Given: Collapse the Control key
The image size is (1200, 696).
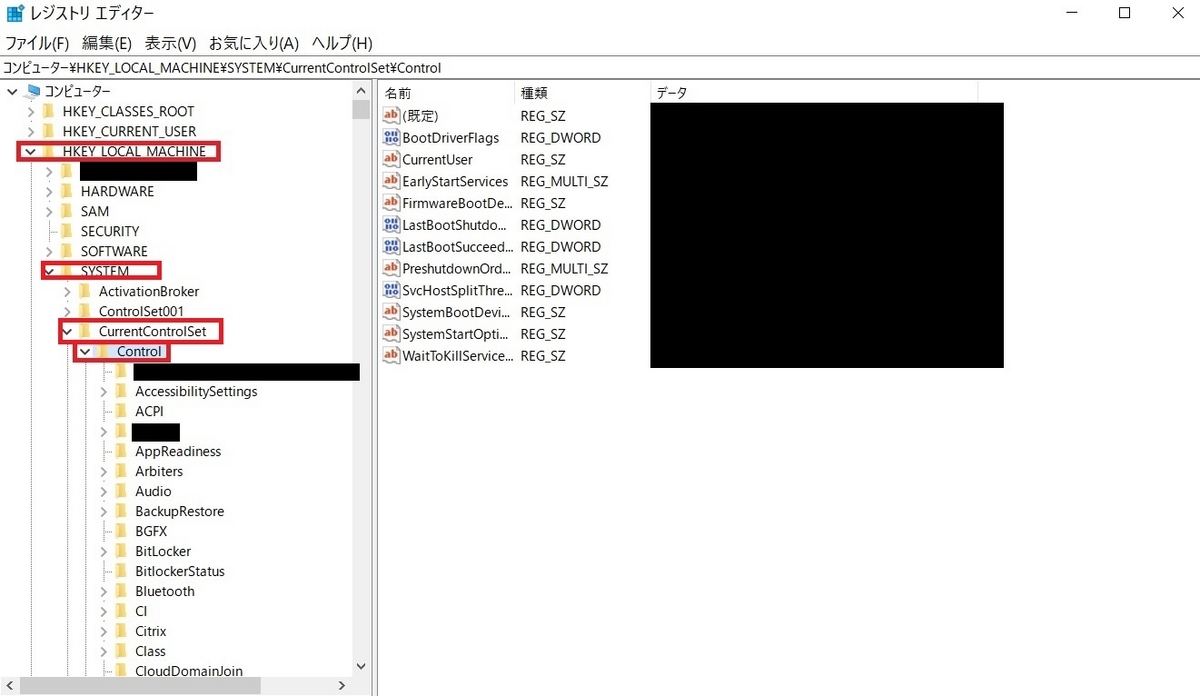Looking at the screenshot, I should 86,352.
